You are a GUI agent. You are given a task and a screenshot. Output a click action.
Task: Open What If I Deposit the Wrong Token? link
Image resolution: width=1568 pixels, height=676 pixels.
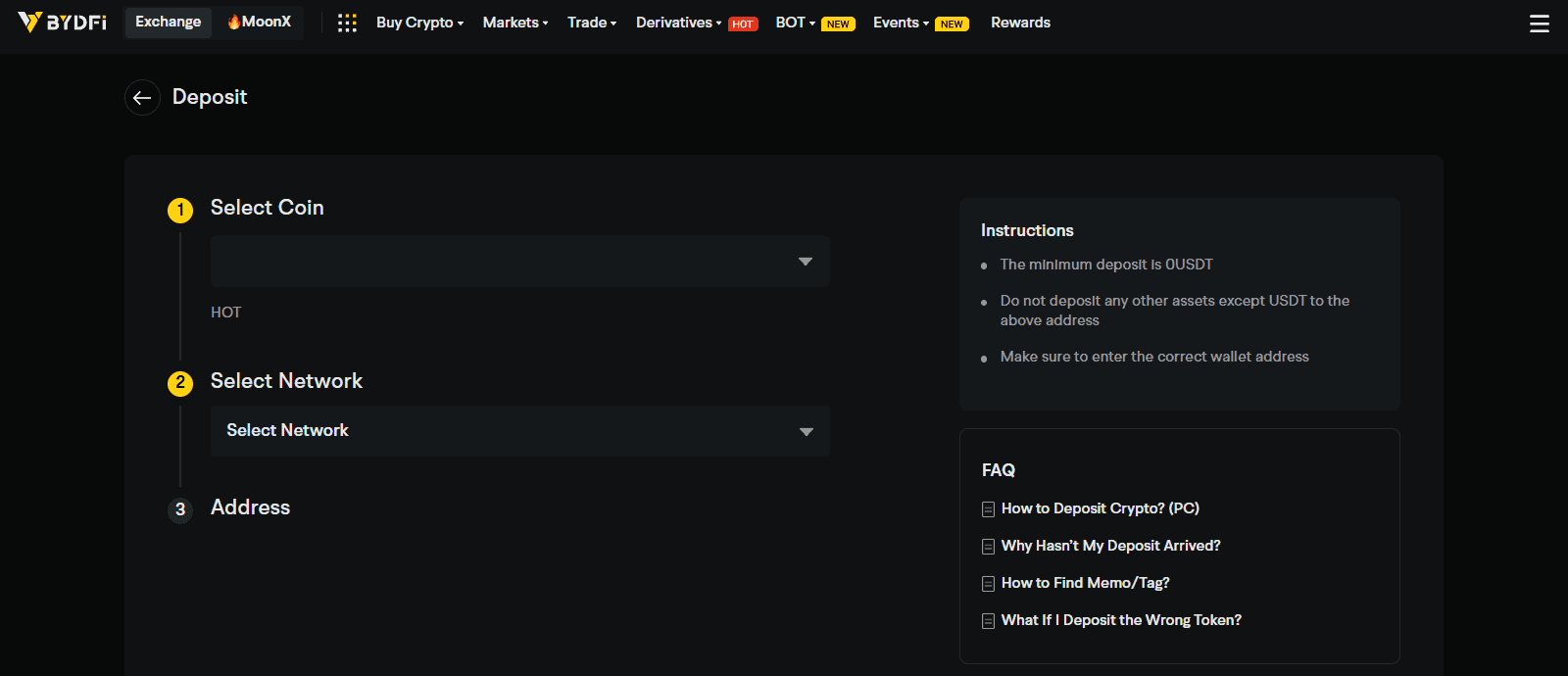pyautogui.click(x=1121, y=620)
